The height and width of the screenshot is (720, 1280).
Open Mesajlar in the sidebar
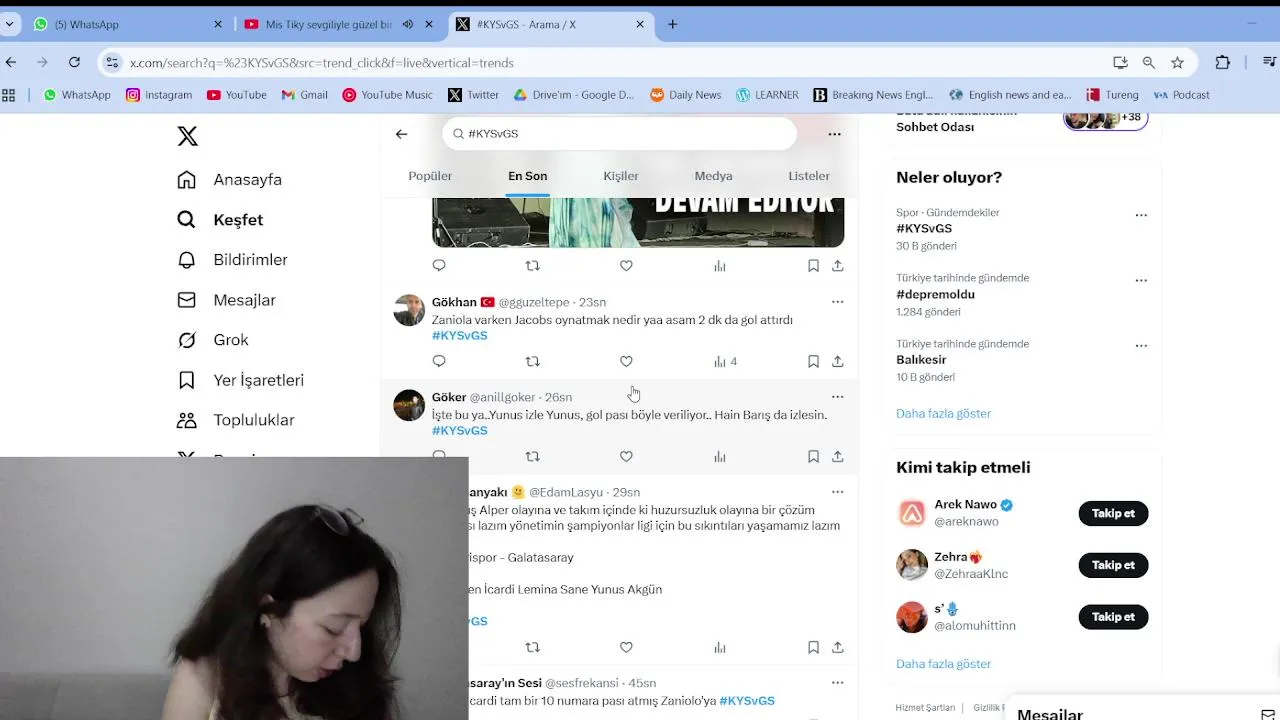point(226,300)
